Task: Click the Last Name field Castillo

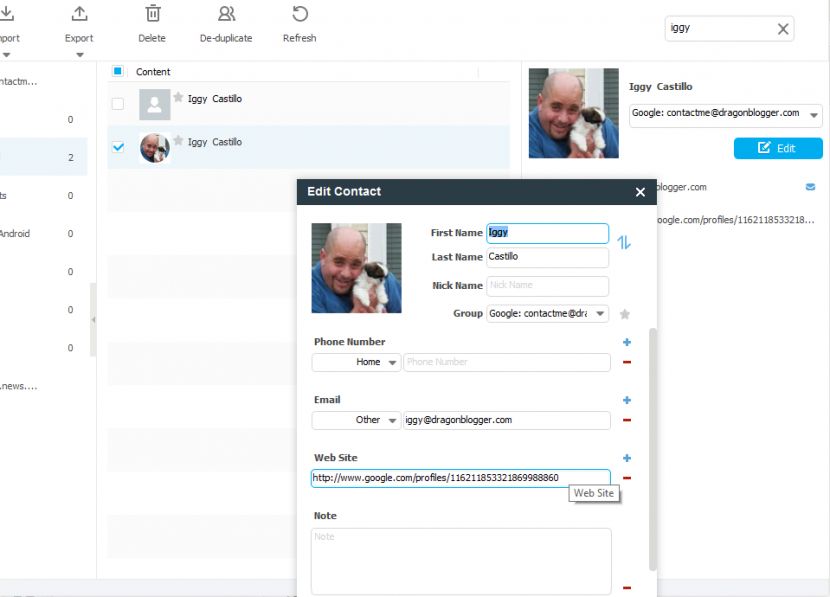Action: pyautogui.click(x=547, y=257)
